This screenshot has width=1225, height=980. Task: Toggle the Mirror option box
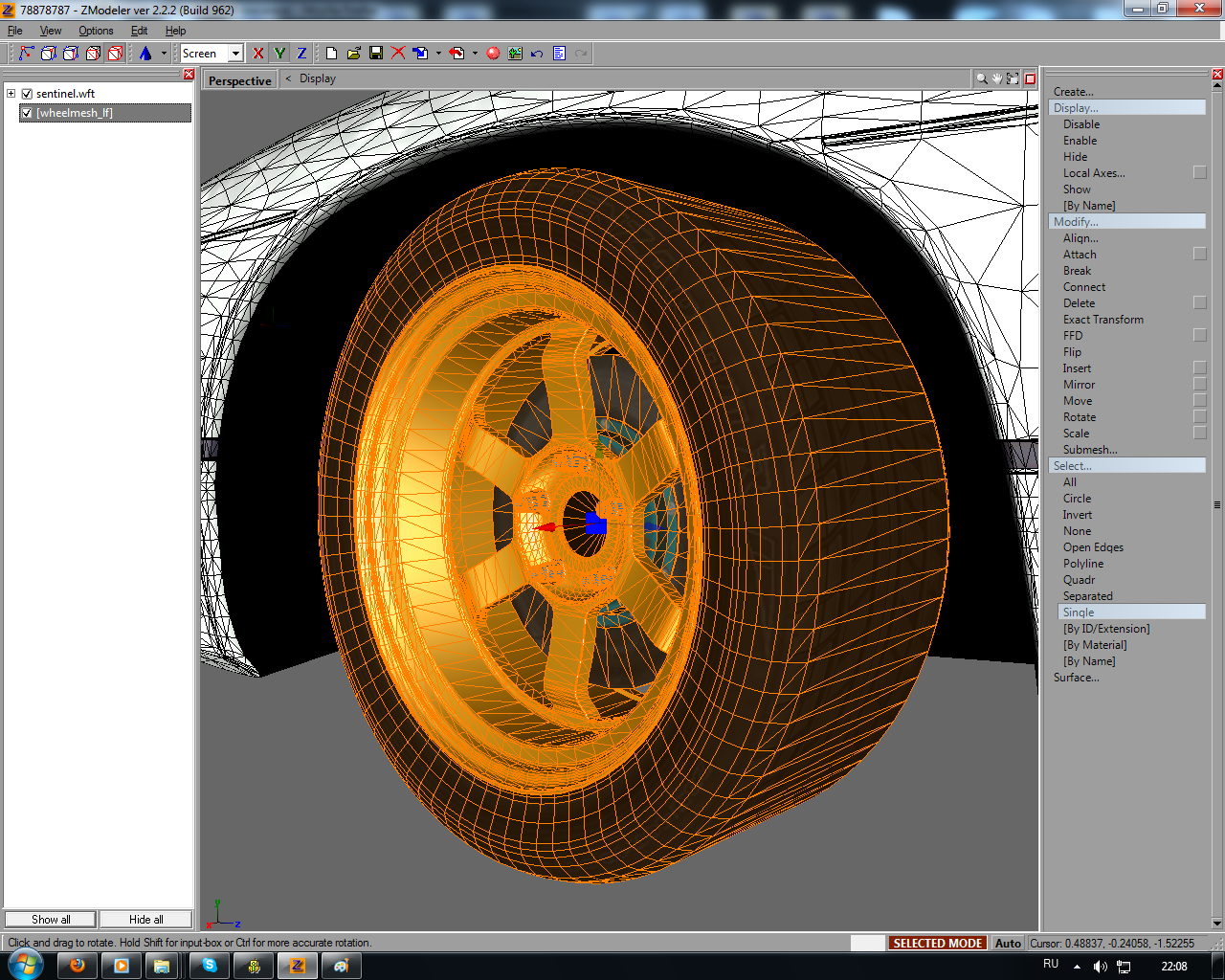pyautogui.click(x=1199, y=385)
